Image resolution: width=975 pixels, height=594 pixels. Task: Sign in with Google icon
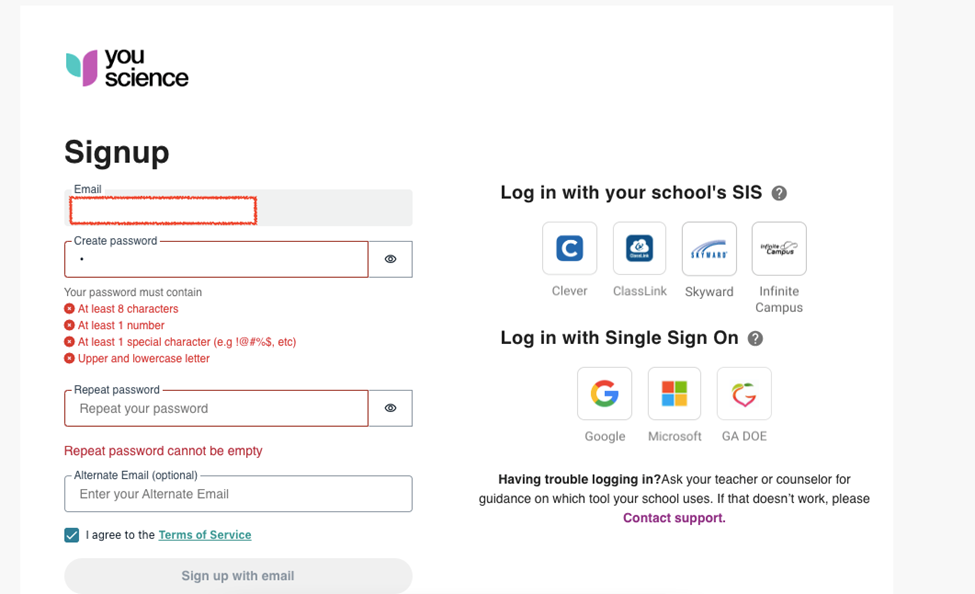pyautogui.click(x=604, y=393)
